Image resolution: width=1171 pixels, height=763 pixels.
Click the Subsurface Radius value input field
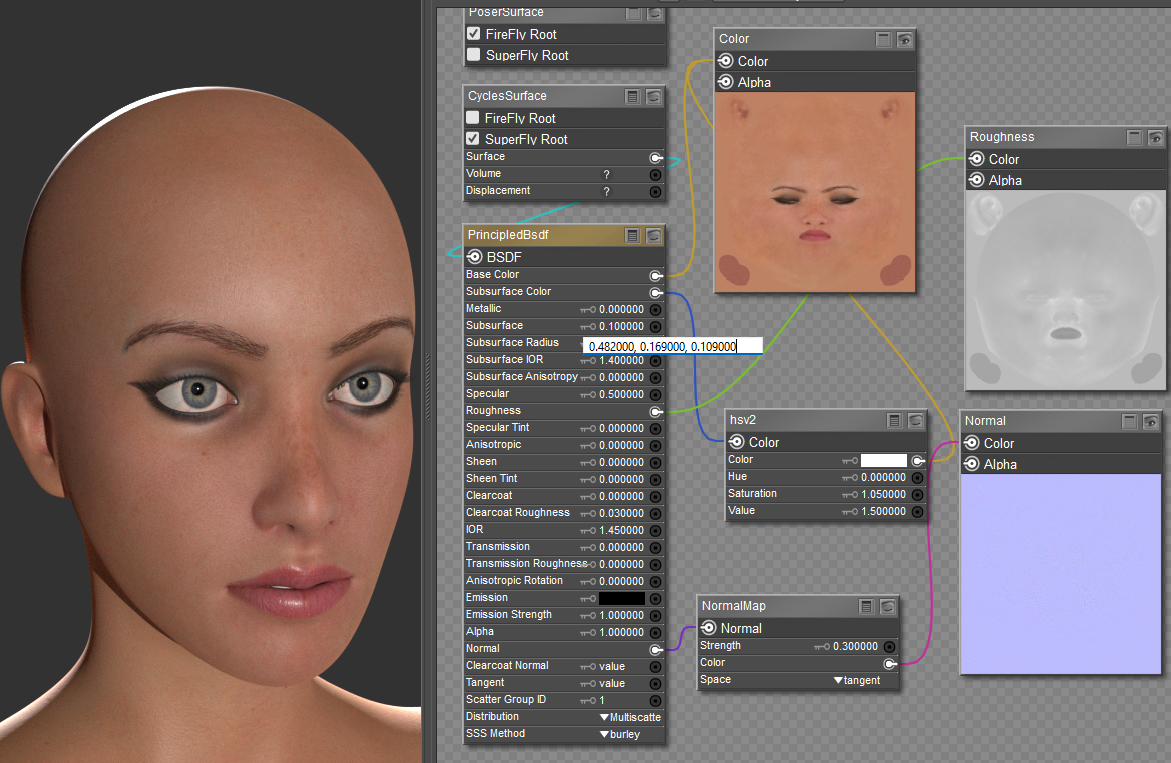672,346
